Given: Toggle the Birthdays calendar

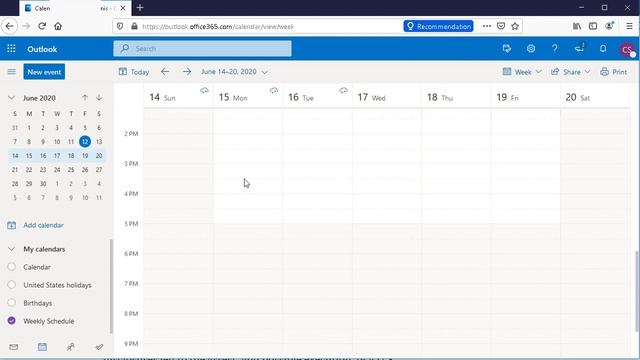Looking at the screenshot, I should coord(11,302).
